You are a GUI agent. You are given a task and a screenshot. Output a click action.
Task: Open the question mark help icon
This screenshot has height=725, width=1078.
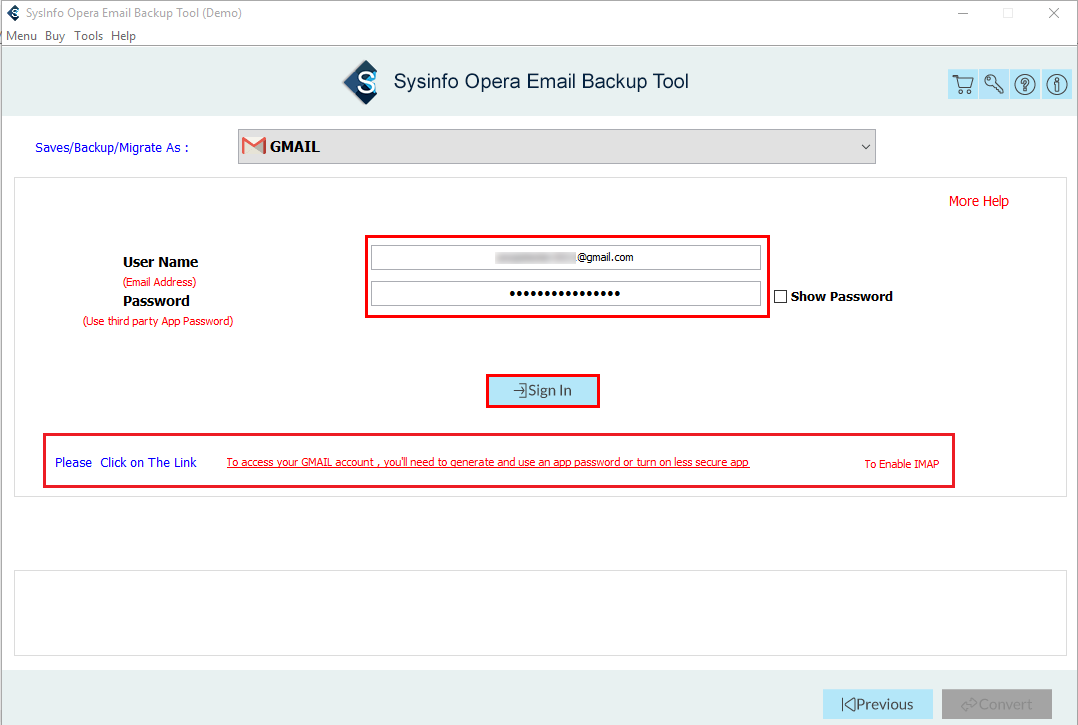1025,84
